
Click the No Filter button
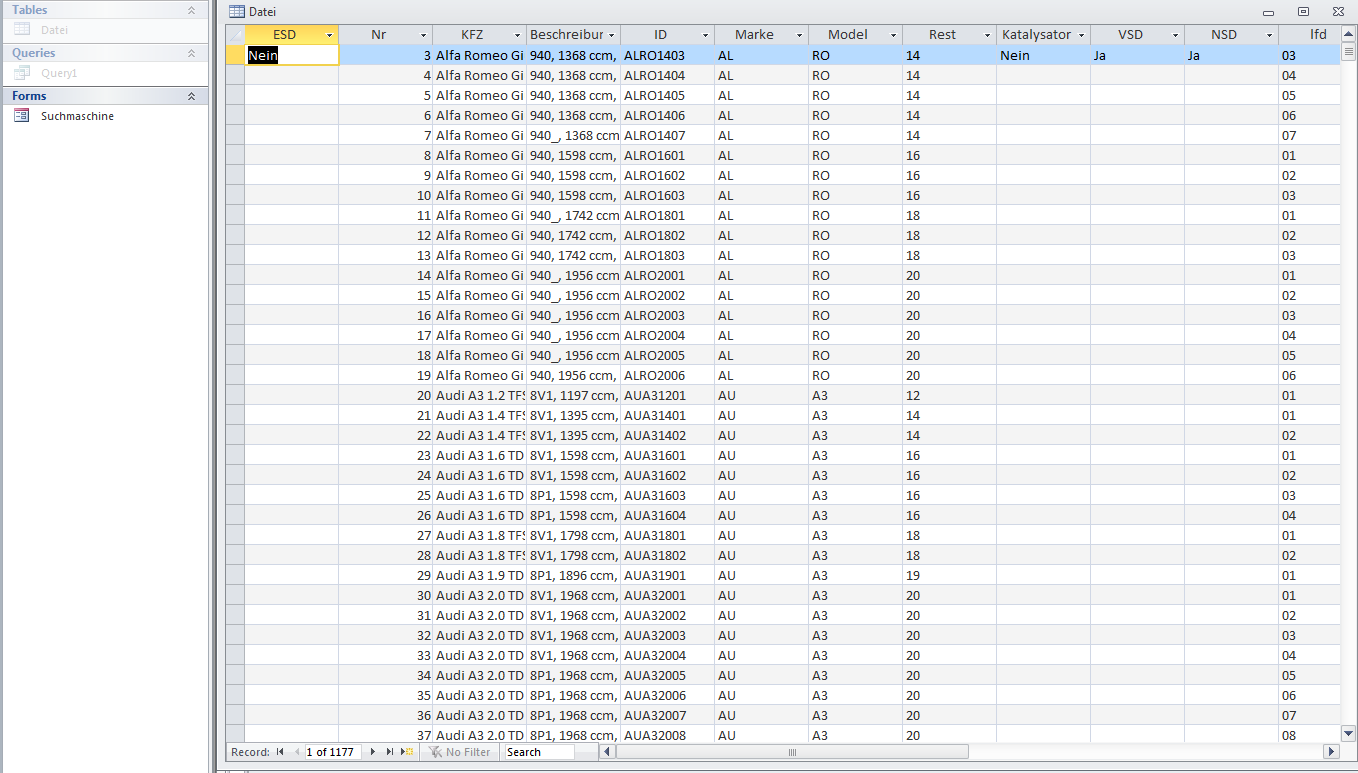(460, 752)
